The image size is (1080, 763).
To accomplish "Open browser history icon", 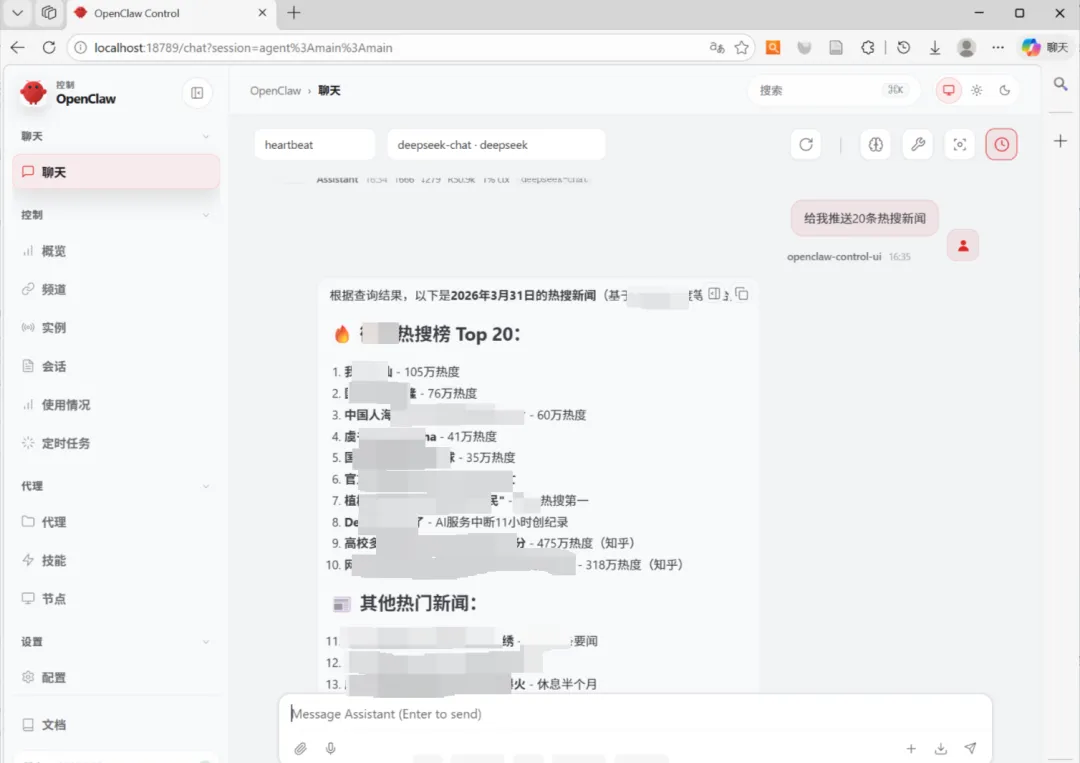I will click(x=904, y=48).
